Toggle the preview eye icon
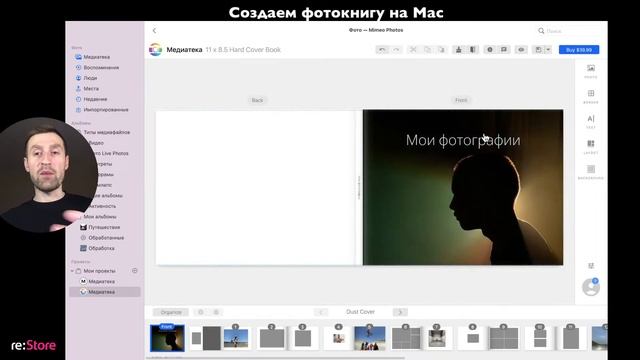Image resolution: width=640 pixels, height=360 pixels. pyautogui.click(x=521, y=50)
